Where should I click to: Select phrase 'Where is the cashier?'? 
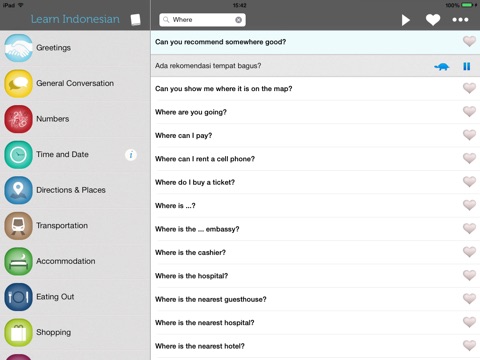pos(190,253)
